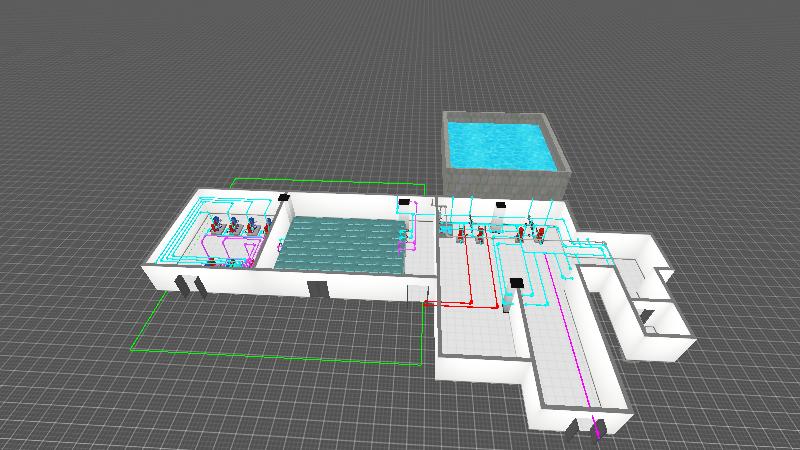Screen dimensions: 800x450
Task: Select the black box on the central corridor wall
Action: coord(517,284)
